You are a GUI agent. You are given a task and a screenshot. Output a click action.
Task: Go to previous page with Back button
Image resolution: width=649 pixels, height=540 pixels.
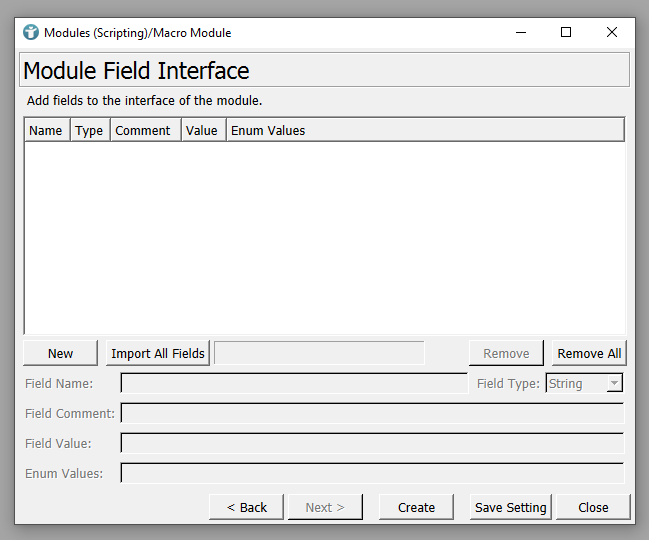[246, 507]
